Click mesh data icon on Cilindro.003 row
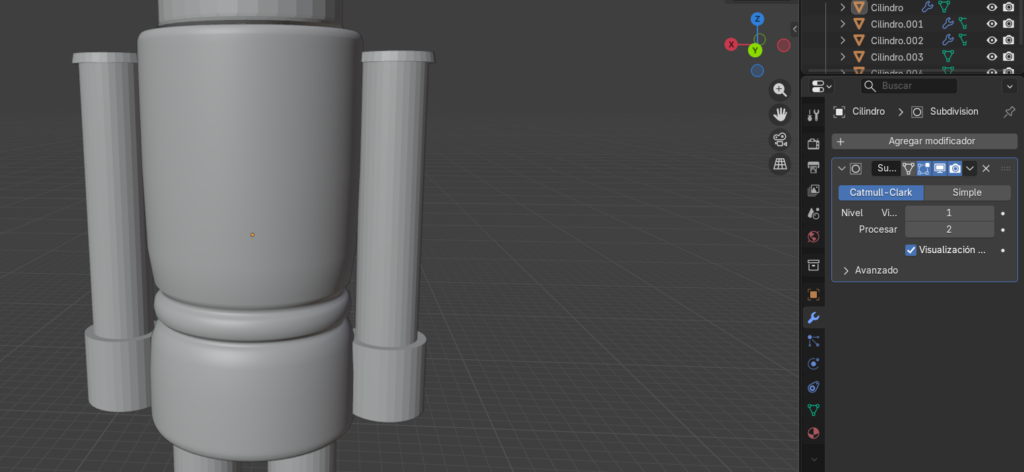This screenshot has height=472, width=1024. pos(947,57)
